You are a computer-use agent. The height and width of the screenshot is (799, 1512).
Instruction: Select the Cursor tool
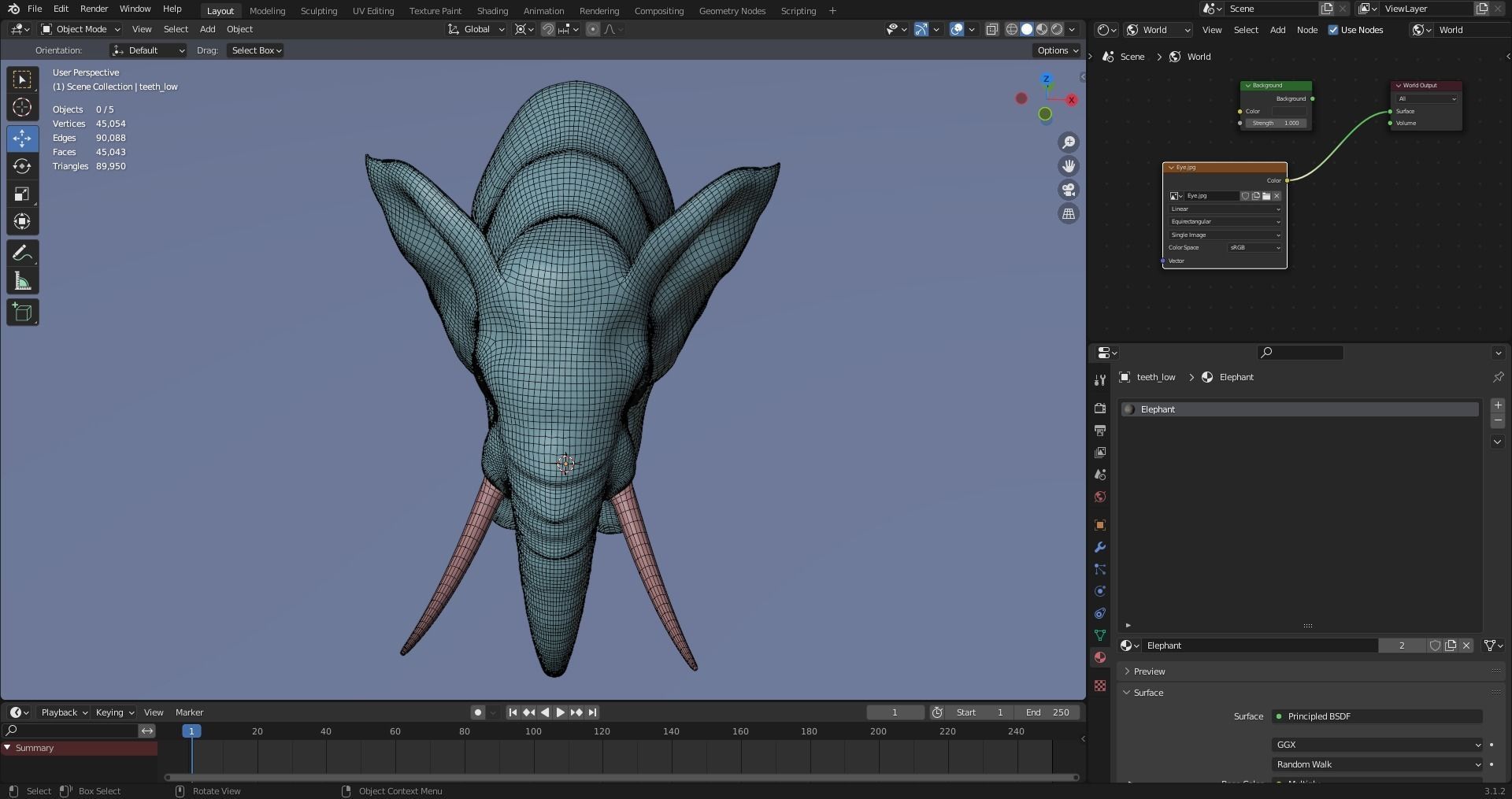point(22,107)
